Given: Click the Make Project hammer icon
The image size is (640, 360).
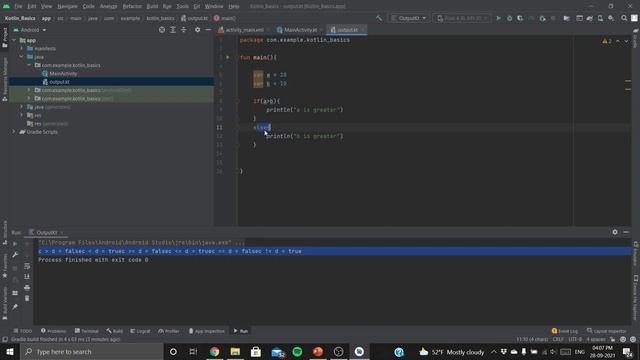Looking at the screenshot, I should pos(379,18).
